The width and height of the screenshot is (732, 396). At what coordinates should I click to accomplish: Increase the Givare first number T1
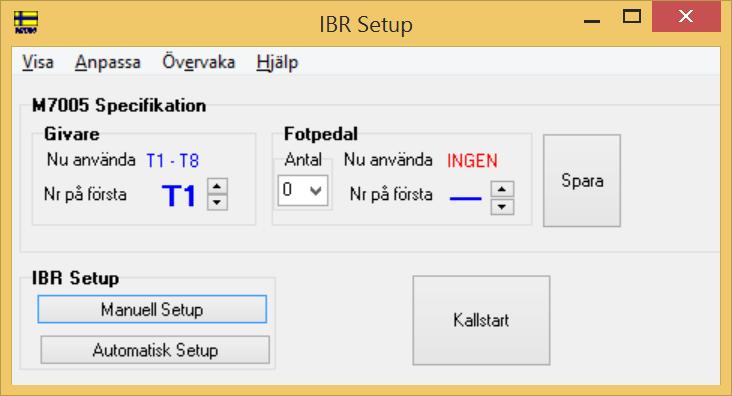(x=217, y=186)
